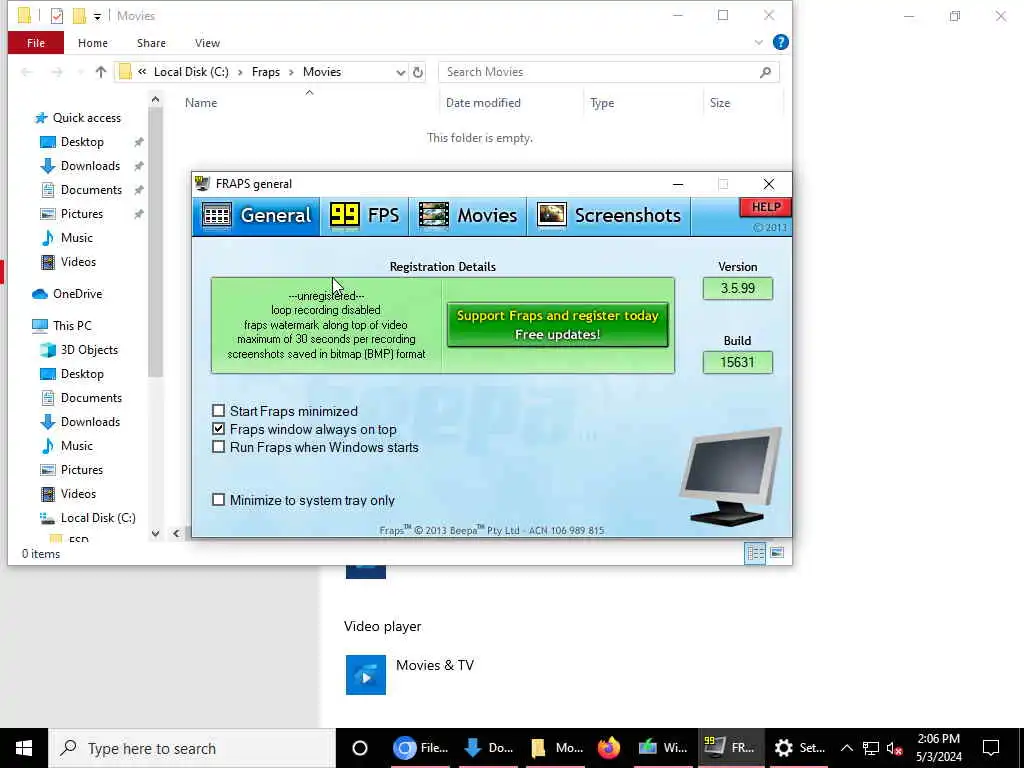Click the Build 15631 field
The height and width of the screenshot is (768, 1024).
(737, 362)
